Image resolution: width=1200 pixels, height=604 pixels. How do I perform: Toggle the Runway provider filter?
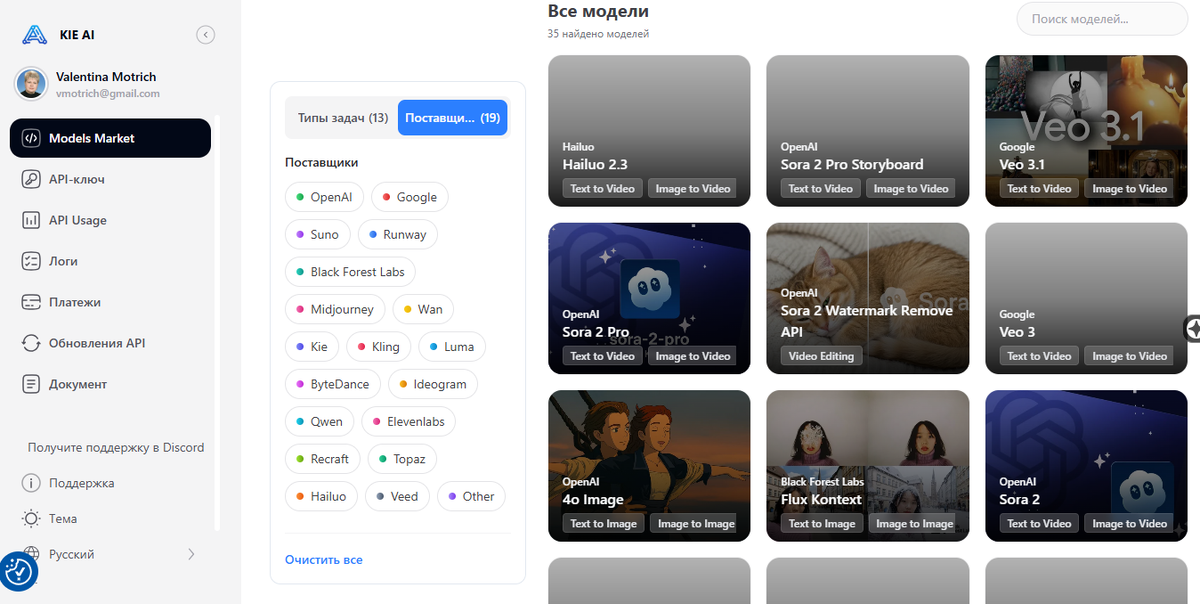tap(397, 234)
